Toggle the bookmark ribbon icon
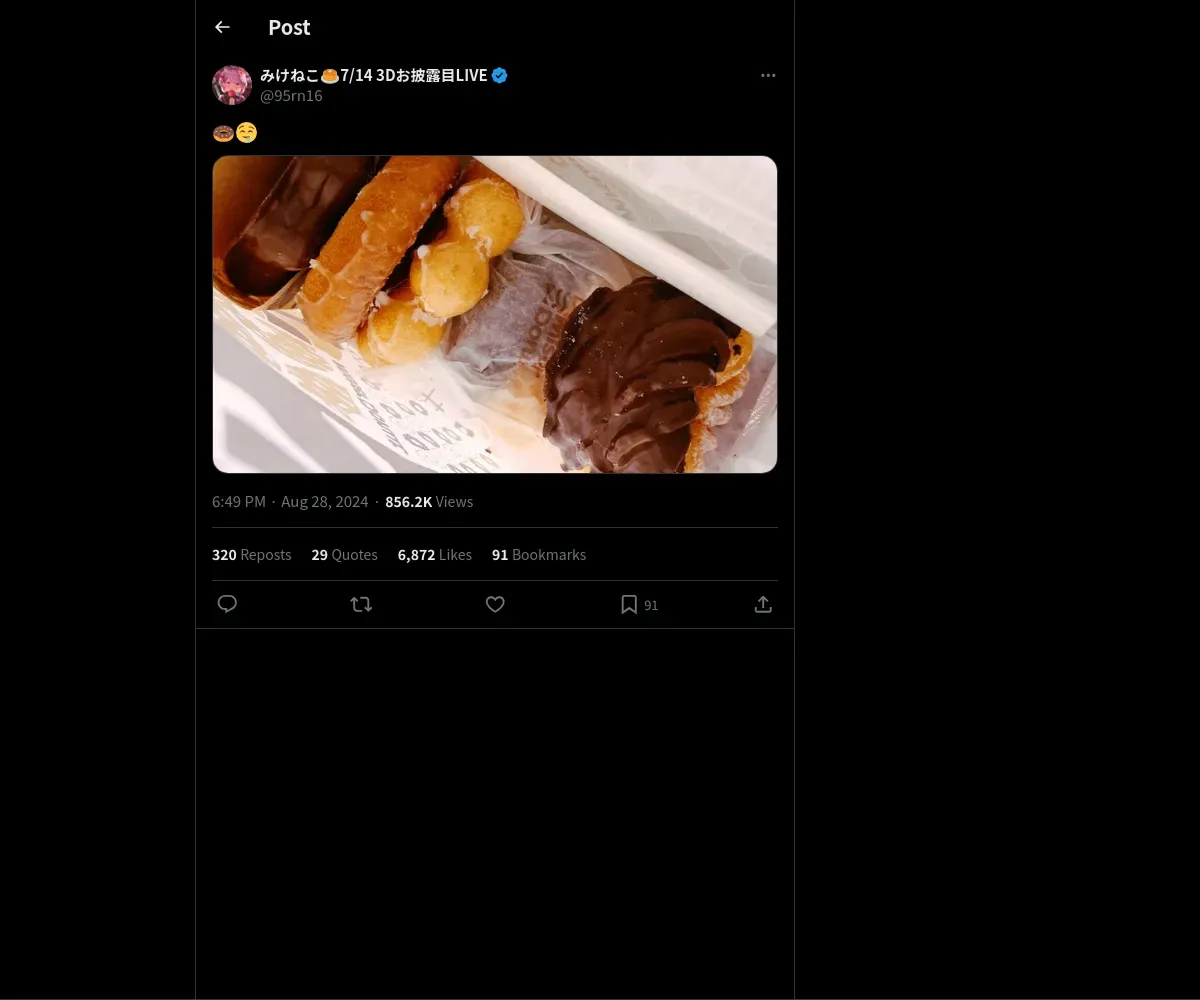This screenshot has width=1200, height=1000. pyautogui.click(x=629, y=604)
